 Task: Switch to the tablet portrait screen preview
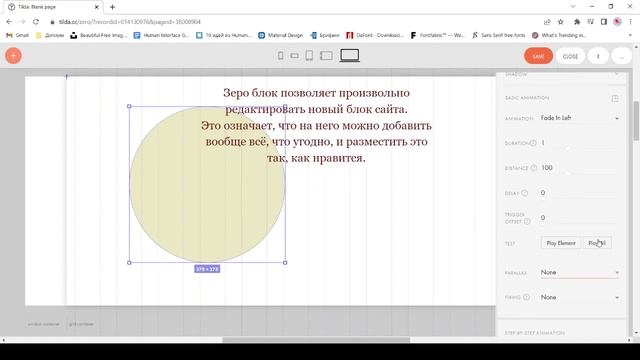tap(309, 56)
